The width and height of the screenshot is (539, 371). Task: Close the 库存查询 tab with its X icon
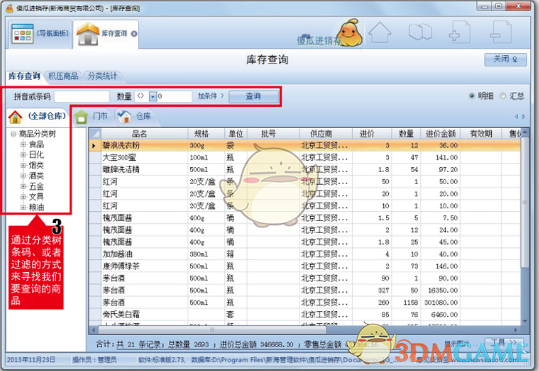click(x=134, y=34)
